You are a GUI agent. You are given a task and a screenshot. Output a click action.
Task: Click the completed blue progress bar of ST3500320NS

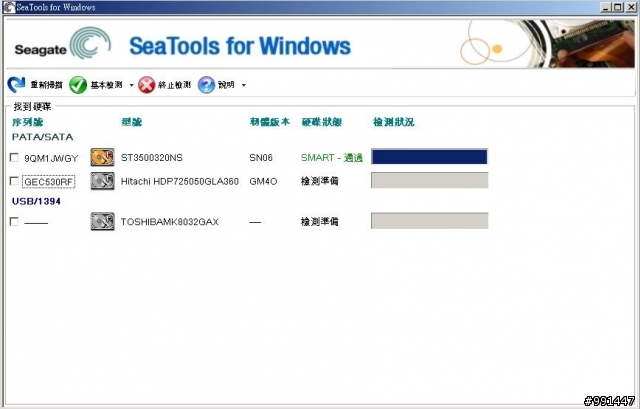pos(429,157)
